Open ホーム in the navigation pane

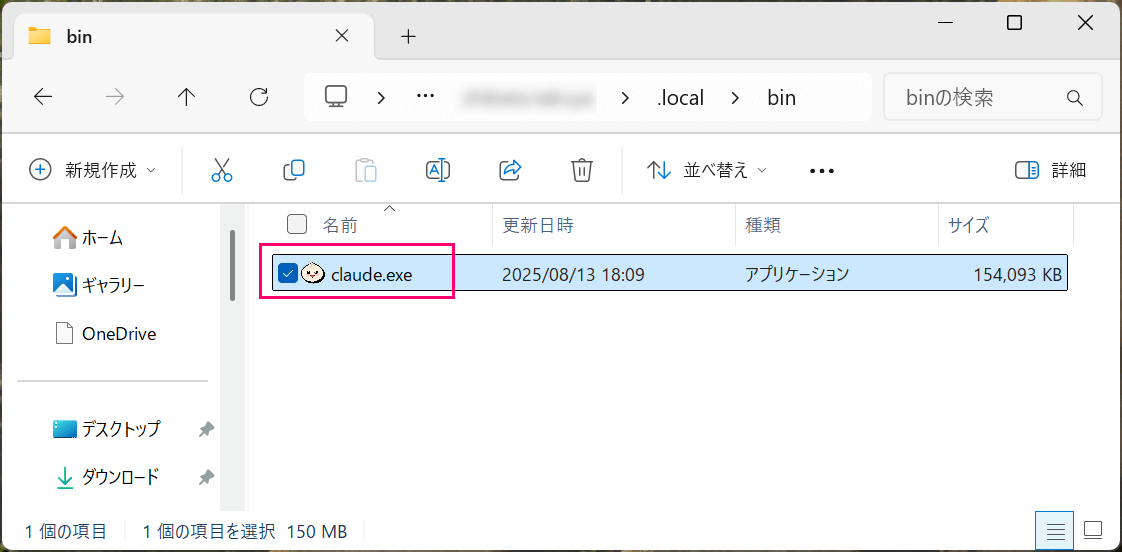pyautogui.click(x=89, y=238)
